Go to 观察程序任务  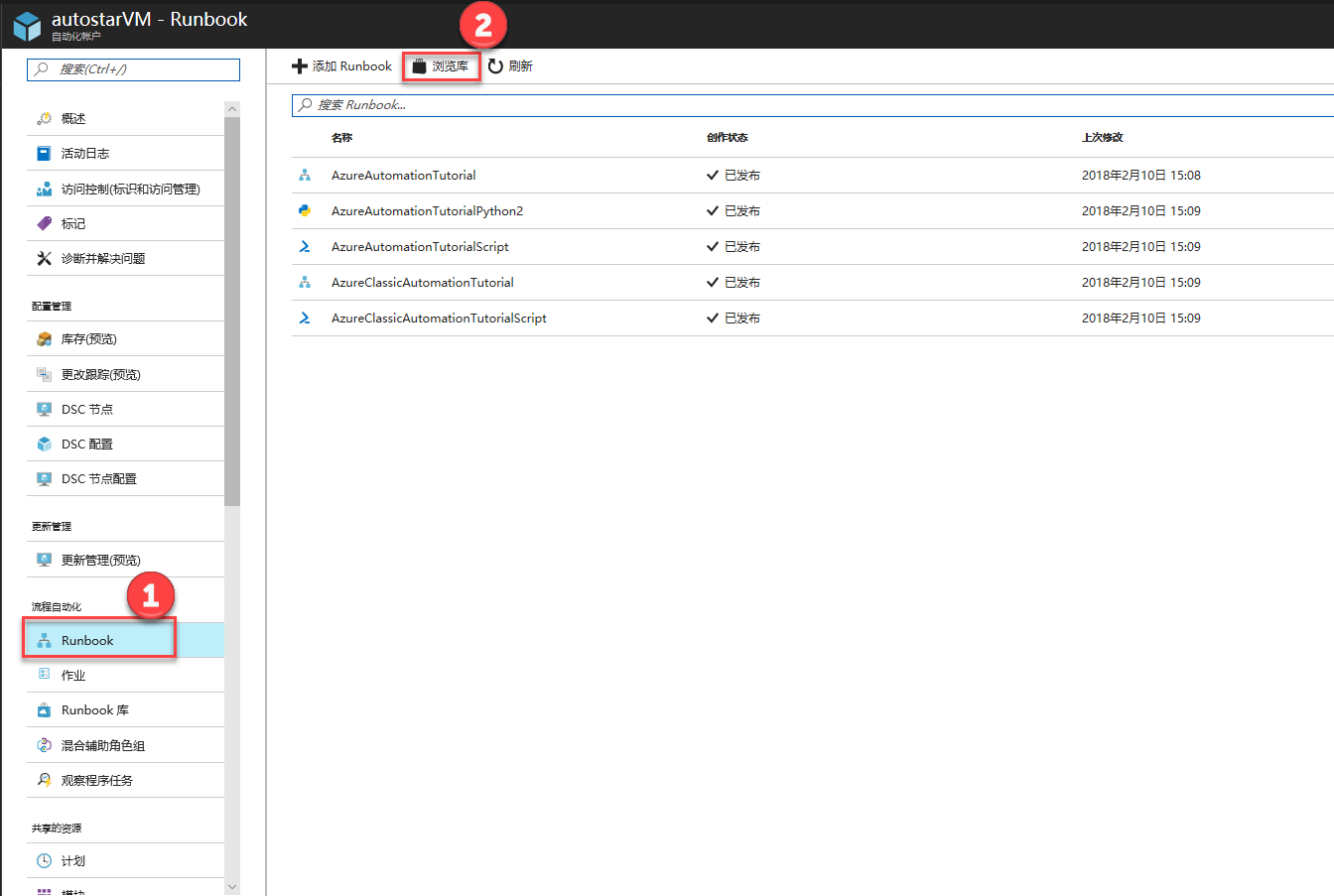tap(126, 780)
